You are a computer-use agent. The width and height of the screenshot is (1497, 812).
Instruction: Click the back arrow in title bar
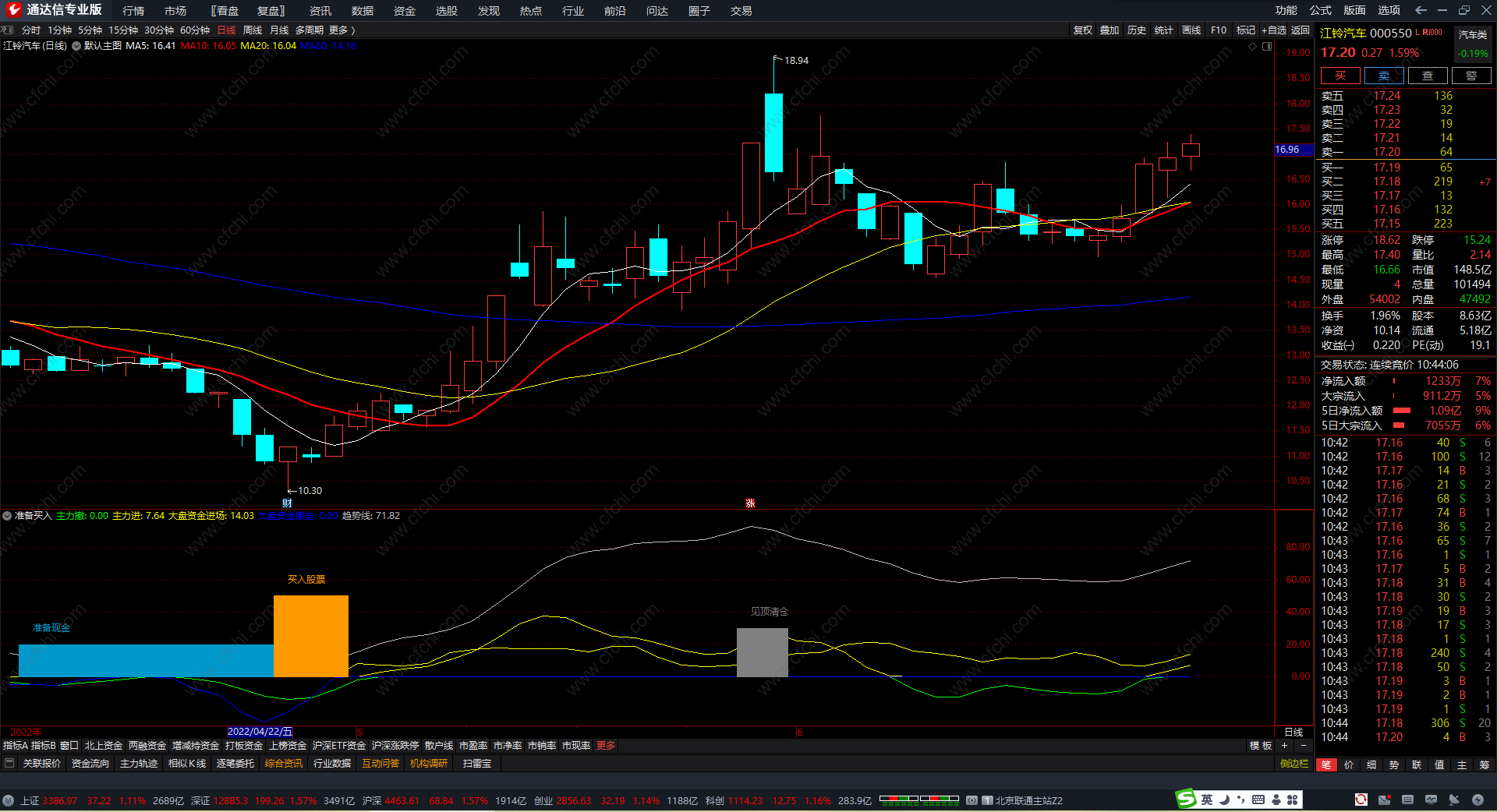[x=1421, y=10]
